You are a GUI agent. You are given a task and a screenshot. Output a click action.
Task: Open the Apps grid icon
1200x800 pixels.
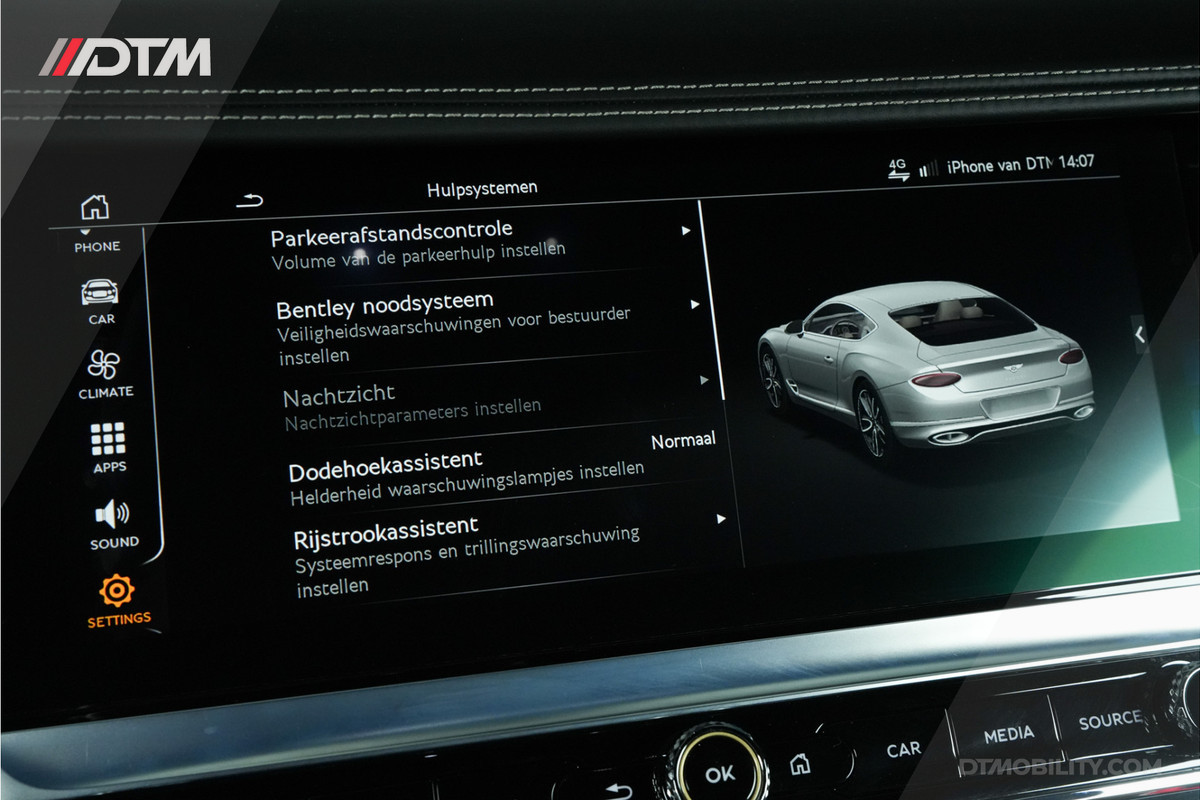(108, 439)
